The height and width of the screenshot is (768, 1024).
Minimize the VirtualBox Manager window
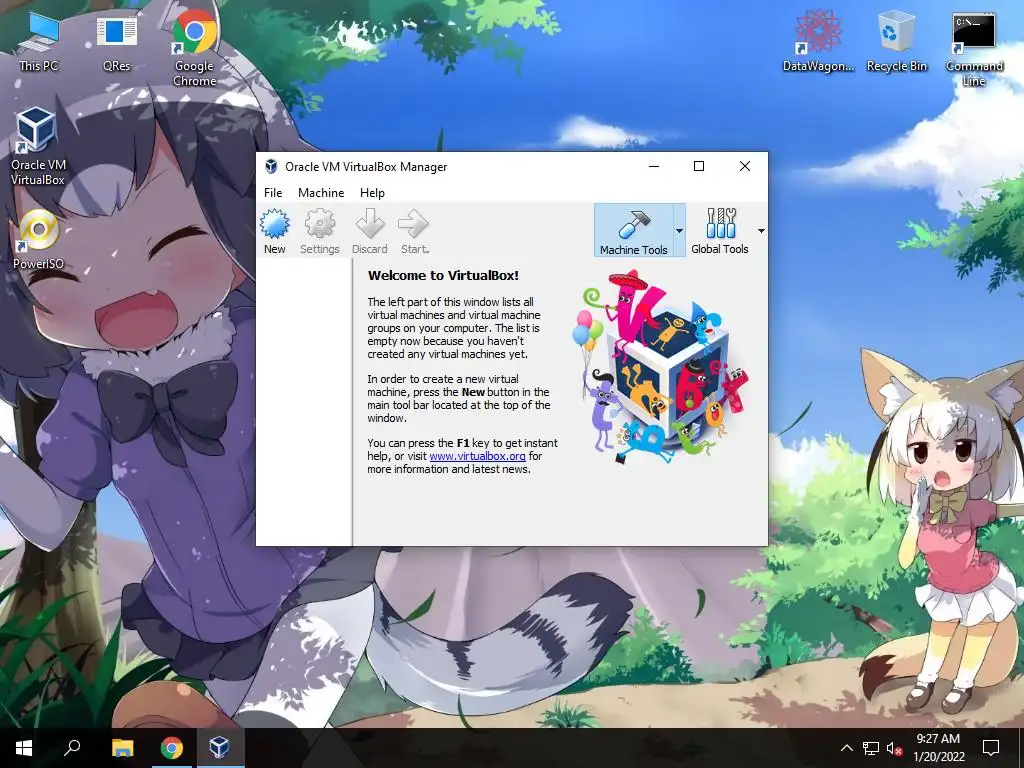click(654, 166)
